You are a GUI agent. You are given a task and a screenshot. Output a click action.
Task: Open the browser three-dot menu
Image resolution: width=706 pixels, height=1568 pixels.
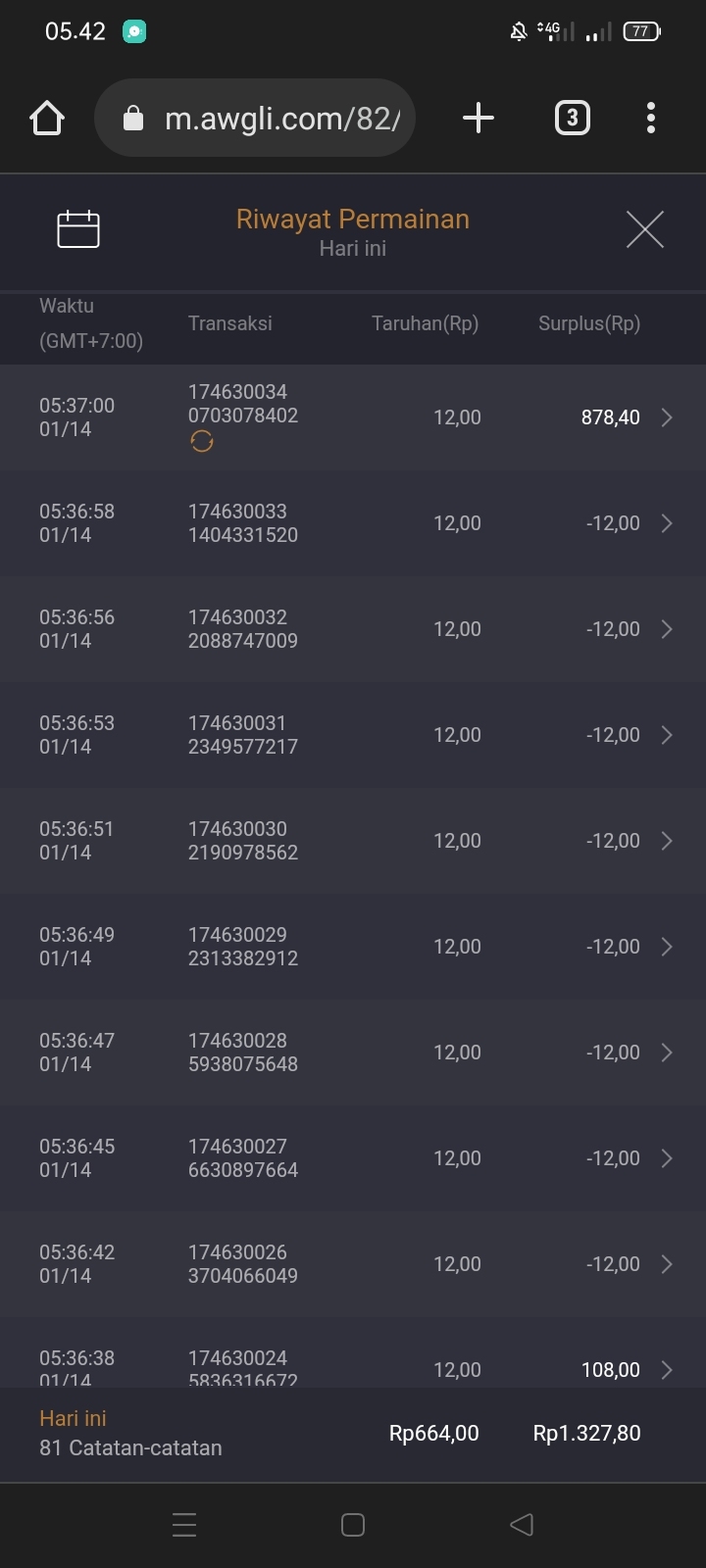[651, 119]
